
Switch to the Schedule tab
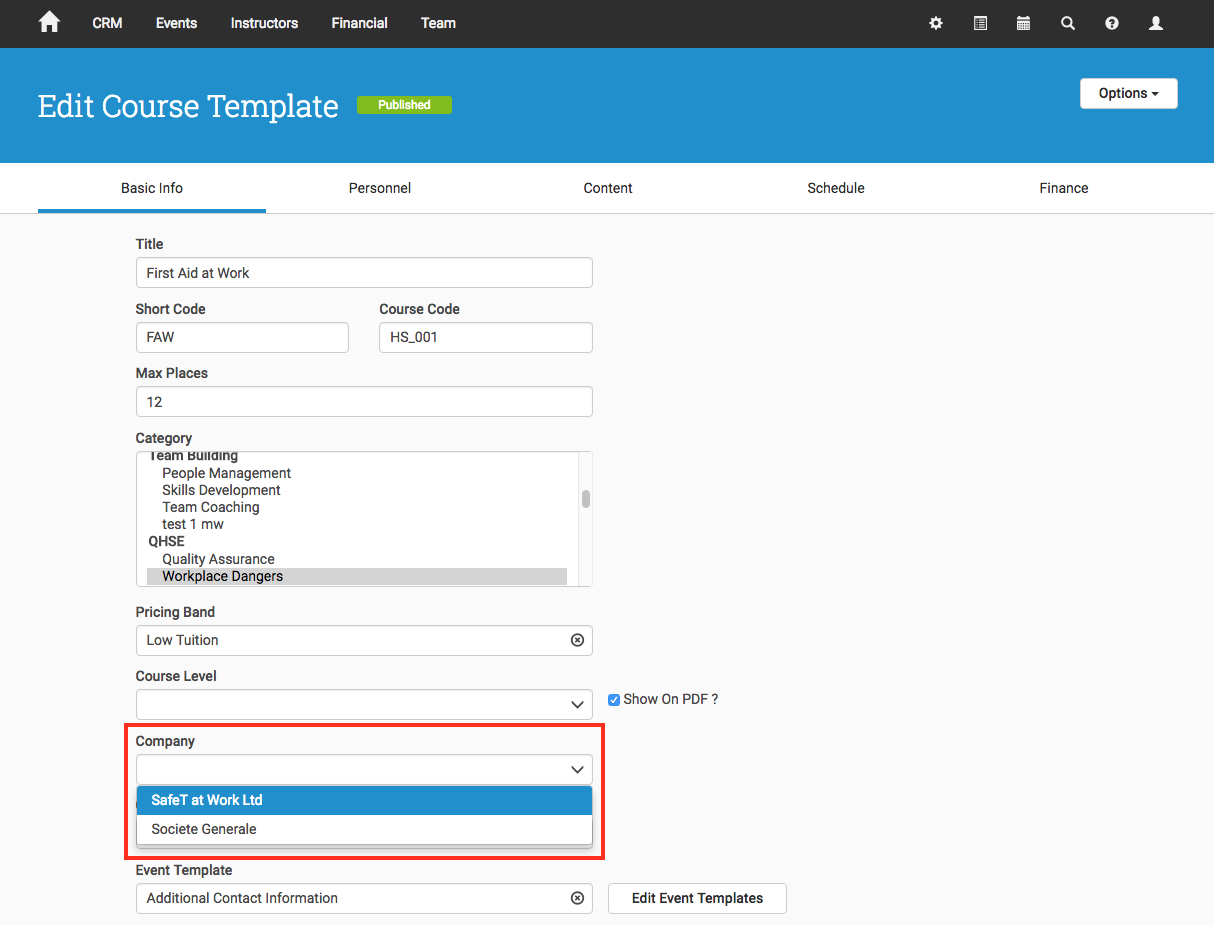836,188
